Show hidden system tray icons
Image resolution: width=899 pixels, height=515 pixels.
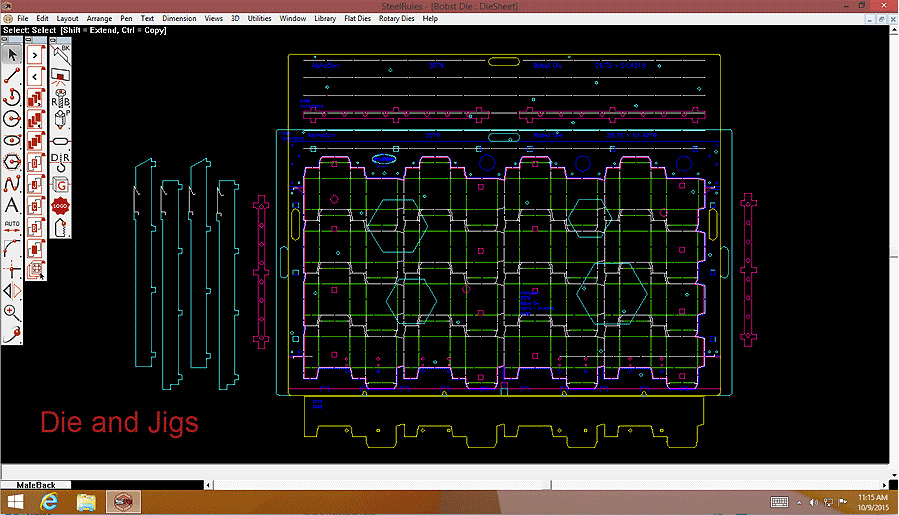coord(799,501)
